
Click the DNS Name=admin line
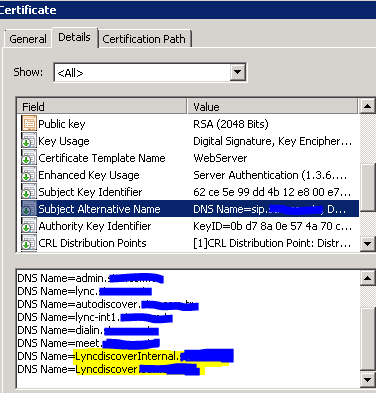[90, 278]
